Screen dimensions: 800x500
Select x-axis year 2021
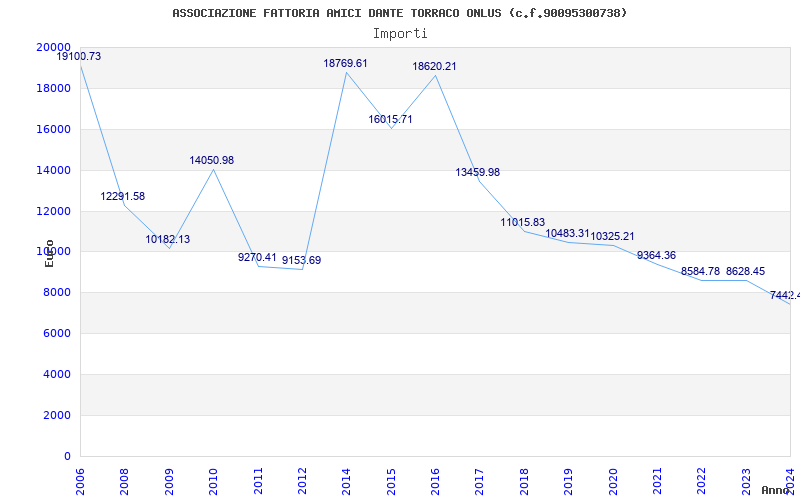click(657, 481)
